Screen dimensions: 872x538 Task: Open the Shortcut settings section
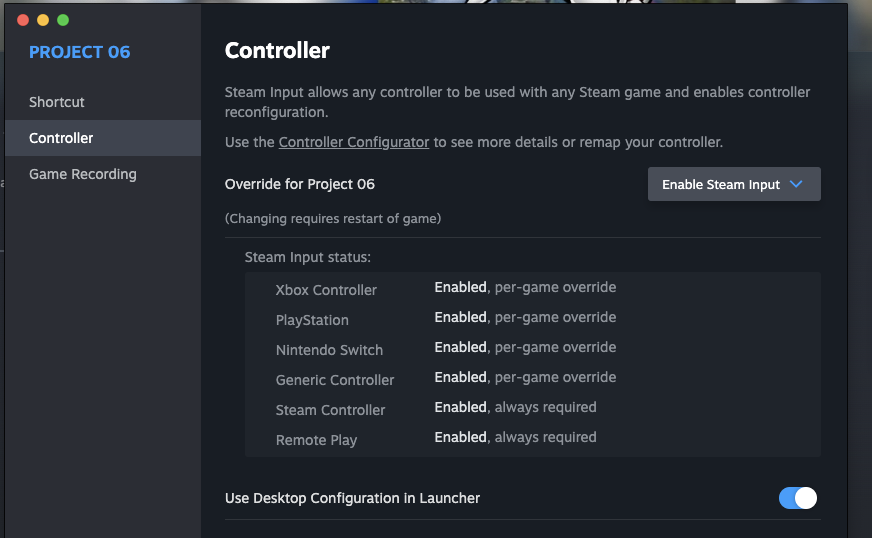(57, 102)
